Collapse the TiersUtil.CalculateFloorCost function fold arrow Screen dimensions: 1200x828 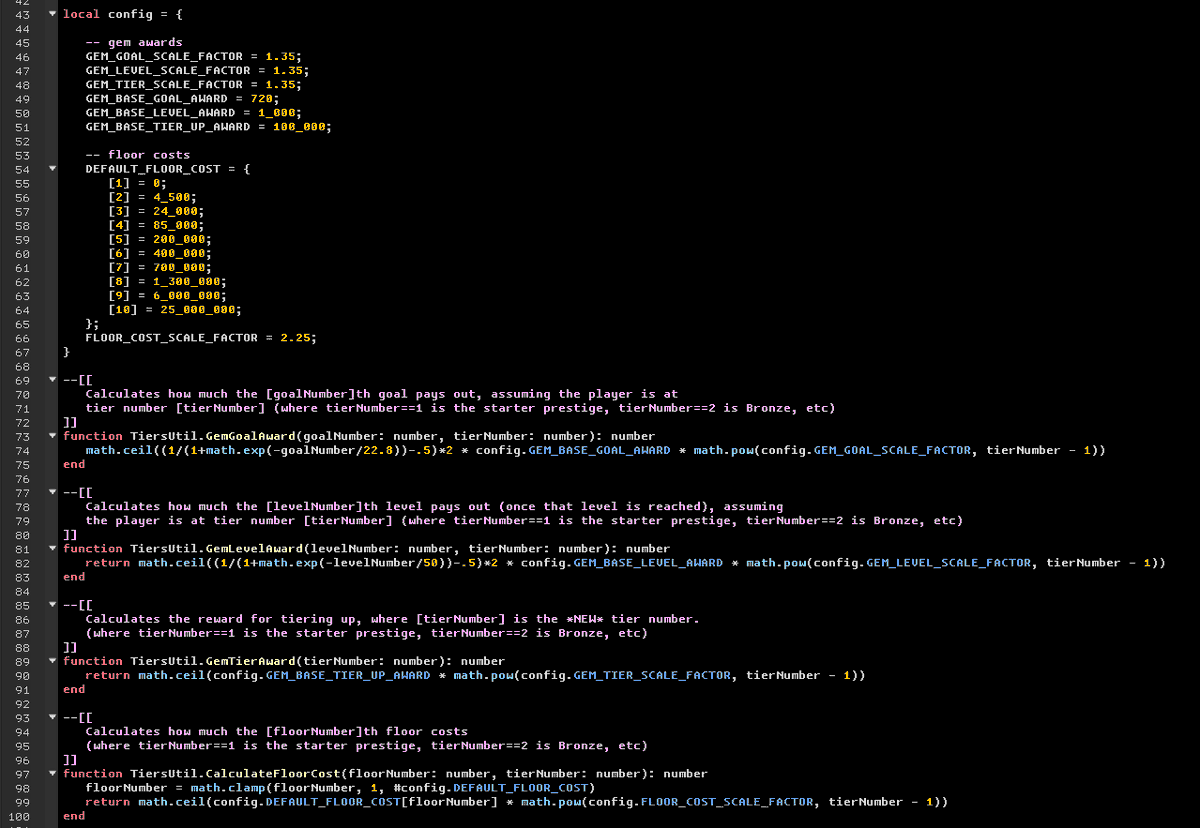tap(52, 773)
